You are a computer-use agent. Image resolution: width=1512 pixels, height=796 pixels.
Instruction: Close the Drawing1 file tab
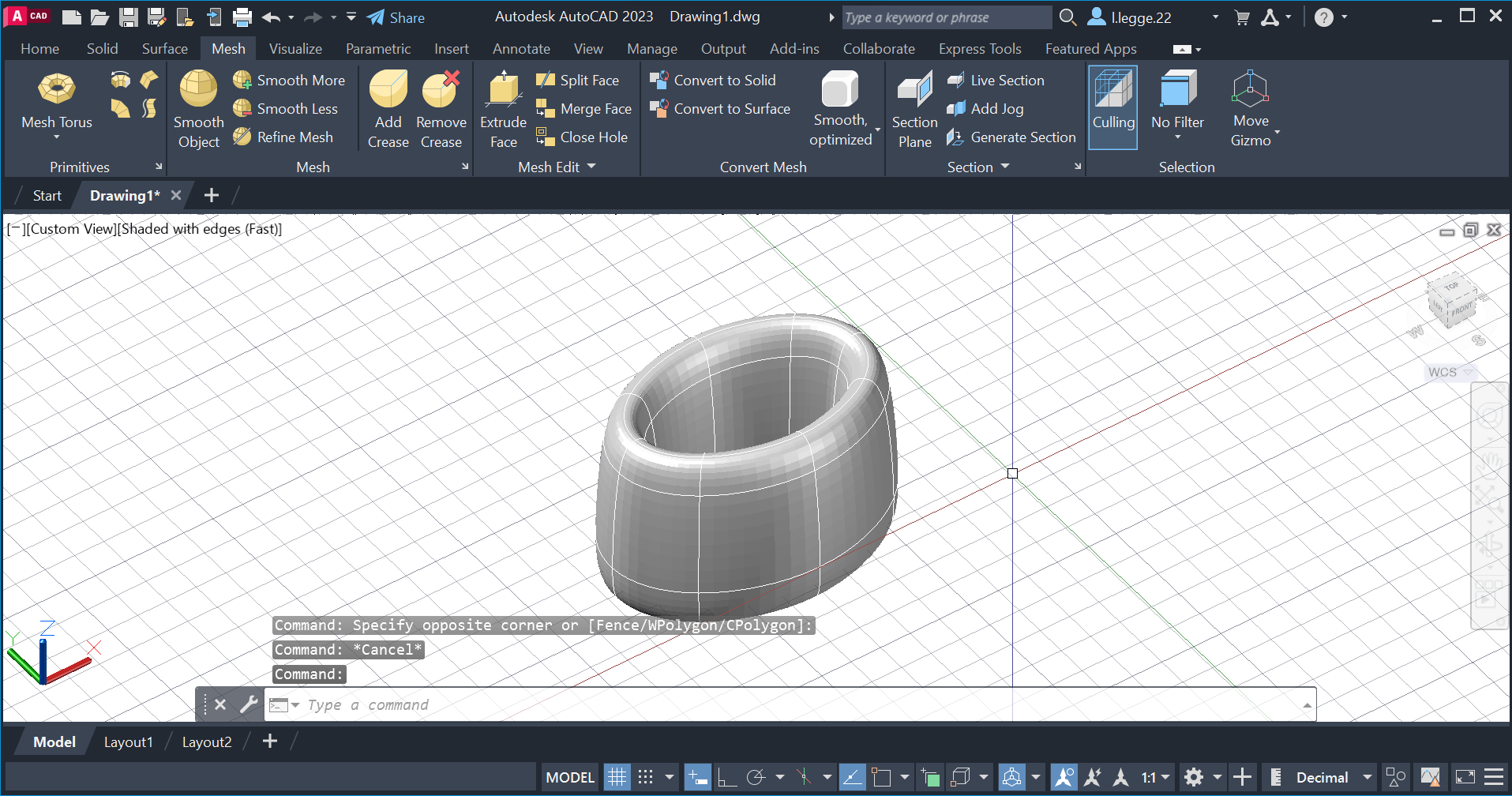[x=176, y=195]
